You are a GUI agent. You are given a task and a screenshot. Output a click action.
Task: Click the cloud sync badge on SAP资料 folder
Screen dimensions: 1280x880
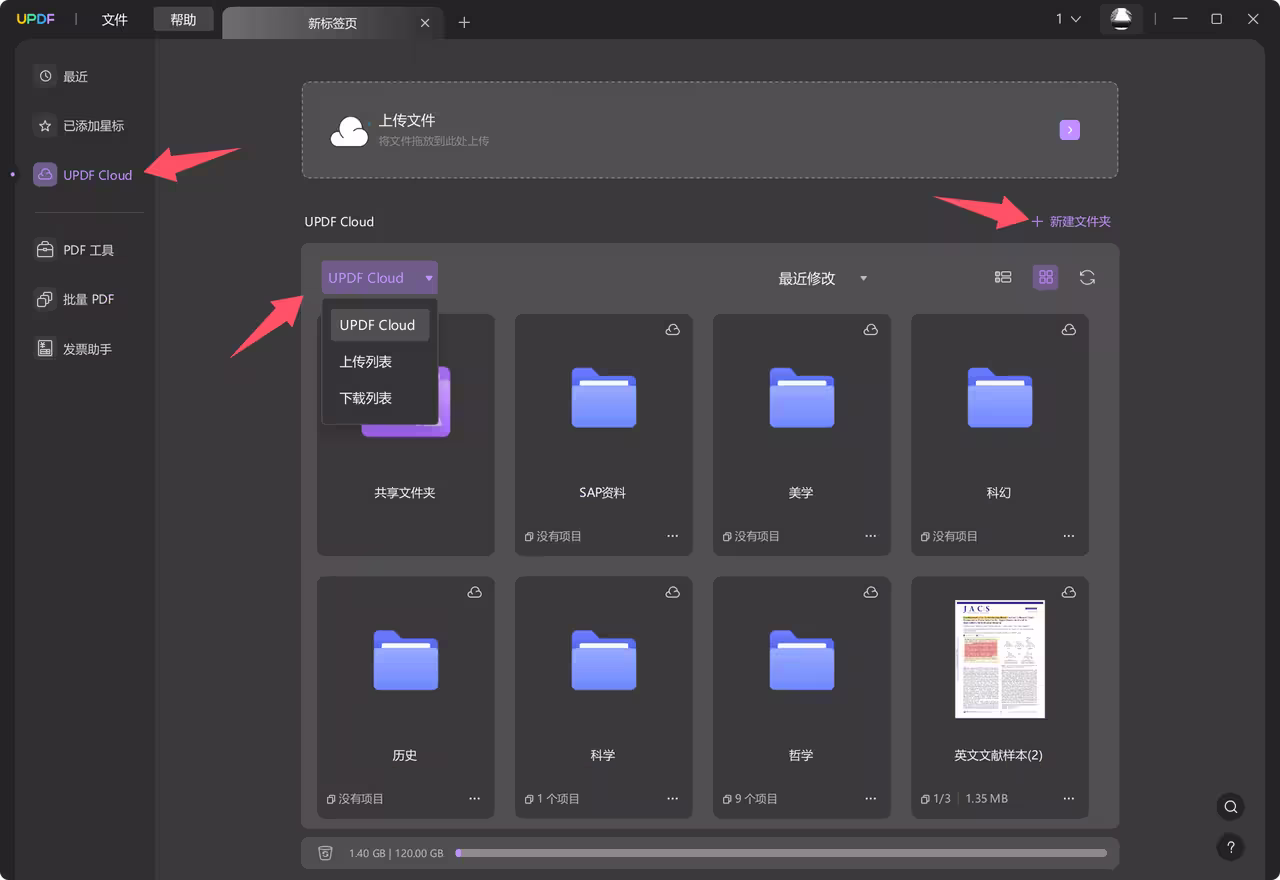(x=672, y=329)
